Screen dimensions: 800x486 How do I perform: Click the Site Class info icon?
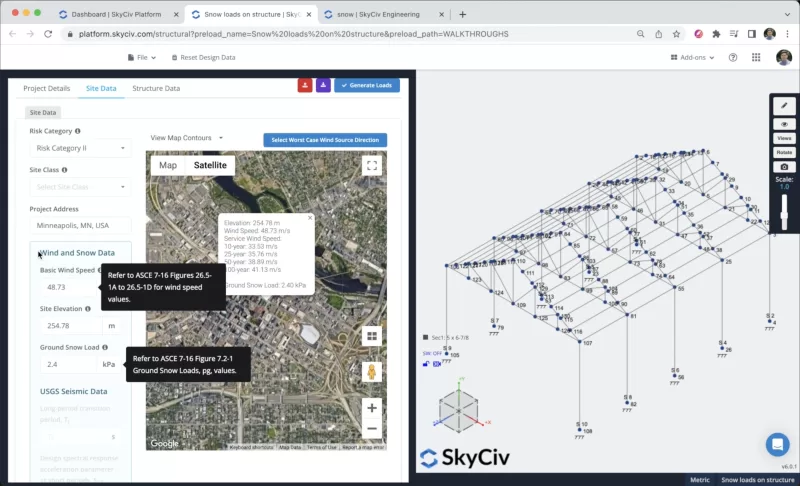pyautogui.click(x=64, y=170)
